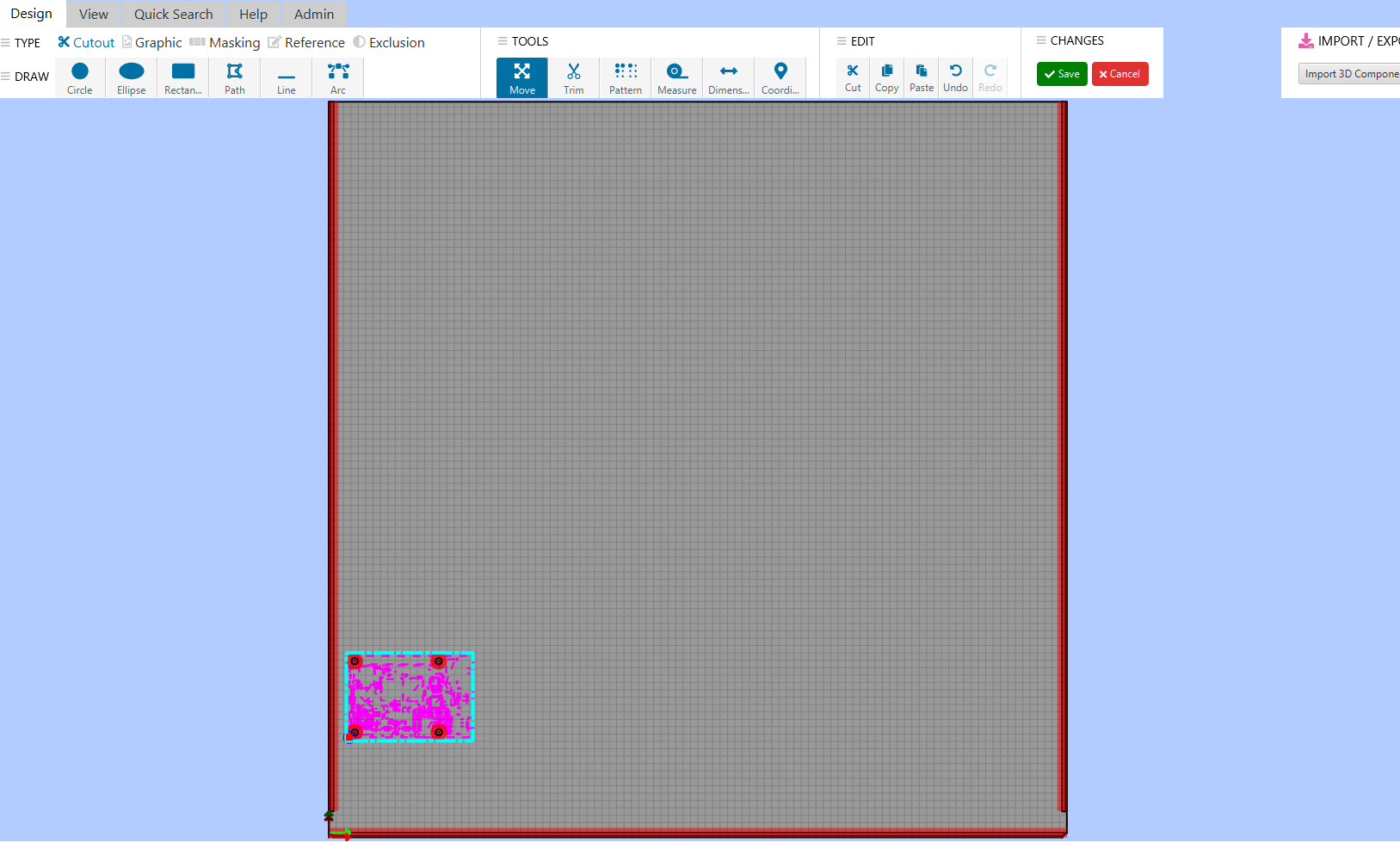
Task: Open the Import / Export section
Action: (1349, 40)
